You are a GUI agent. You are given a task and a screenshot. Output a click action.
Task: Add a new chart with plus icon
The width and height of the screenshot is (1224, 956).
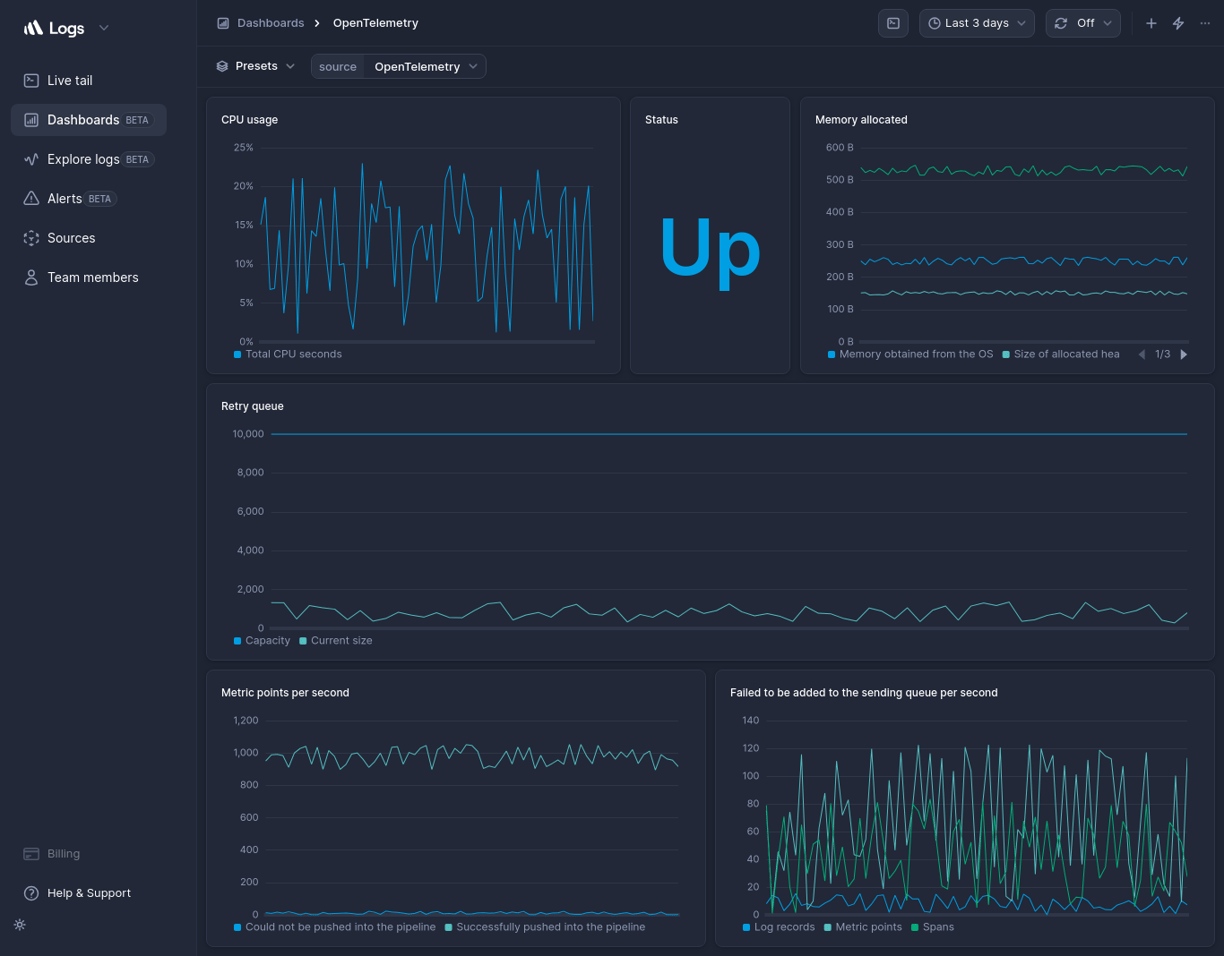1151,23
